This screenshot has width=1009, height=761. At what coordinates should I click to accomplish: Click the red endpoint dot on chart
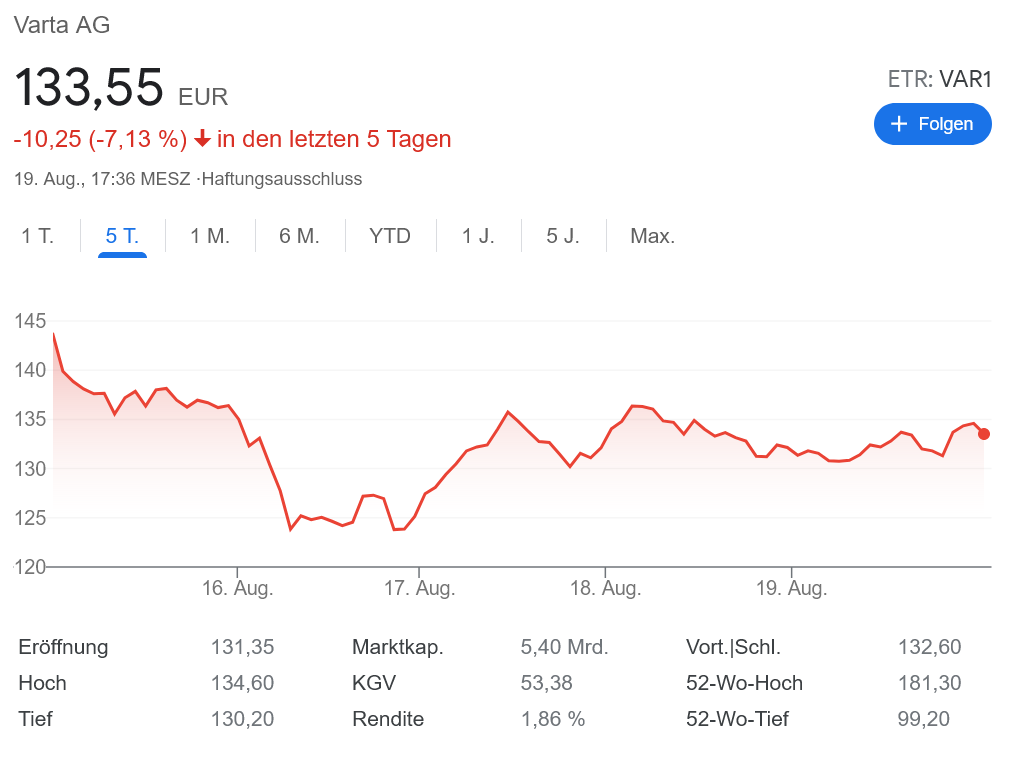click(x=984, y=434)
